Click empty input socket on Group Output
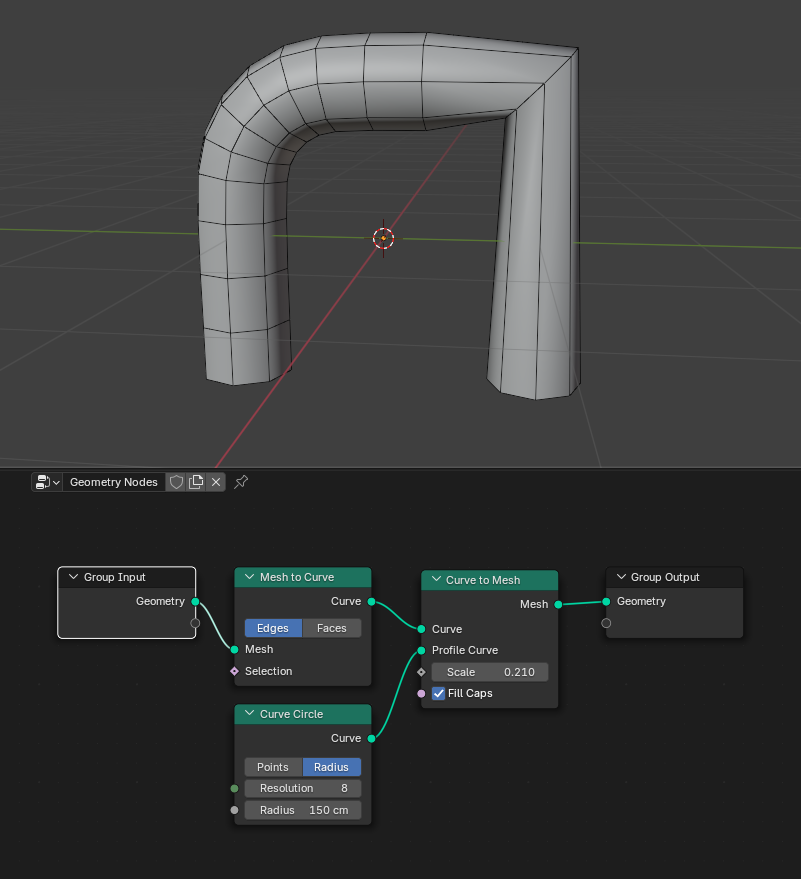The width and height of the screenshot is (801, 879). pyautogui.click(x=606, y=623)
